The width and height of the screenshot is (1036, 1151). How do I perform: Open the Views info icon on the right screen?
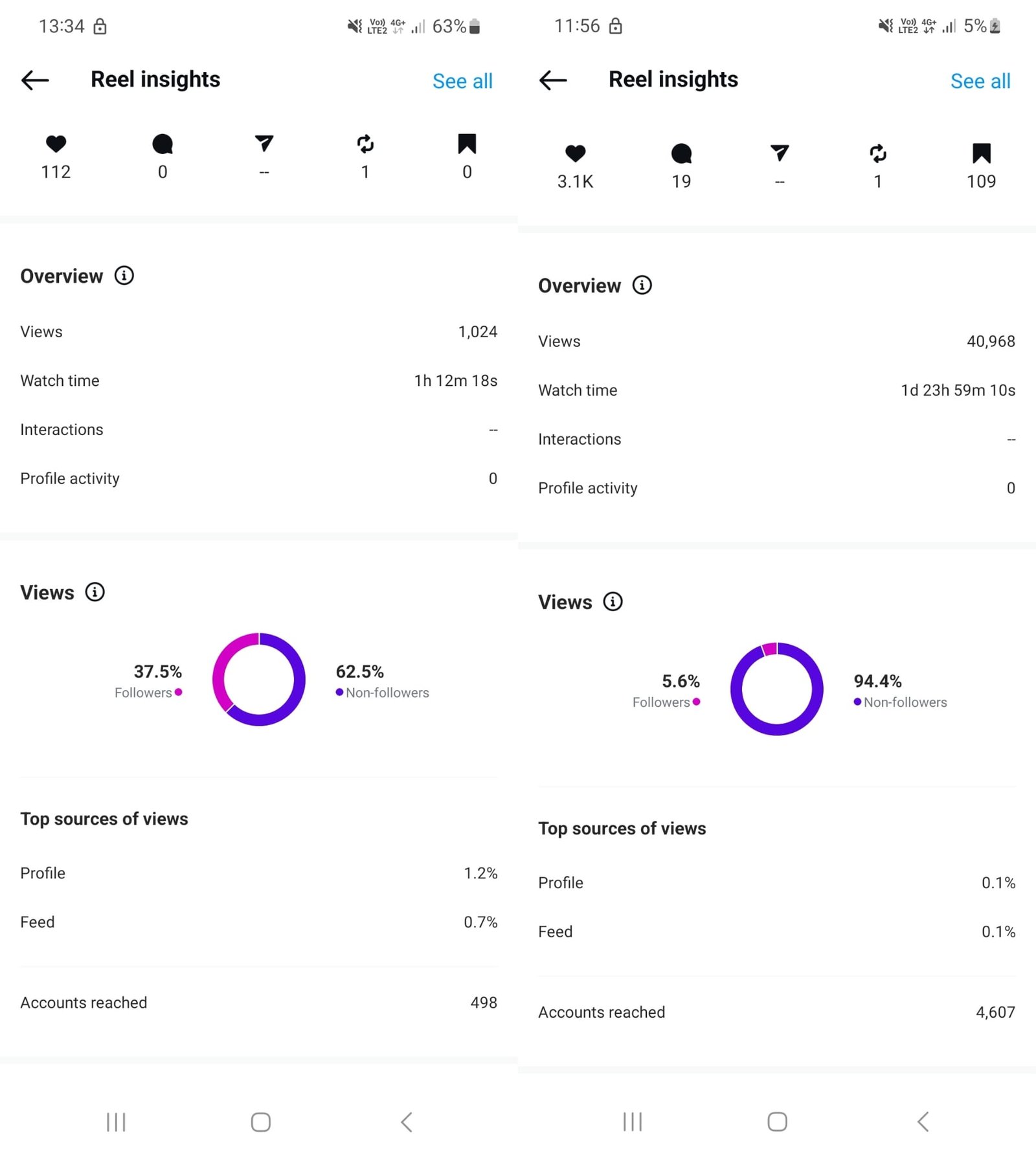tap(613, 602)
